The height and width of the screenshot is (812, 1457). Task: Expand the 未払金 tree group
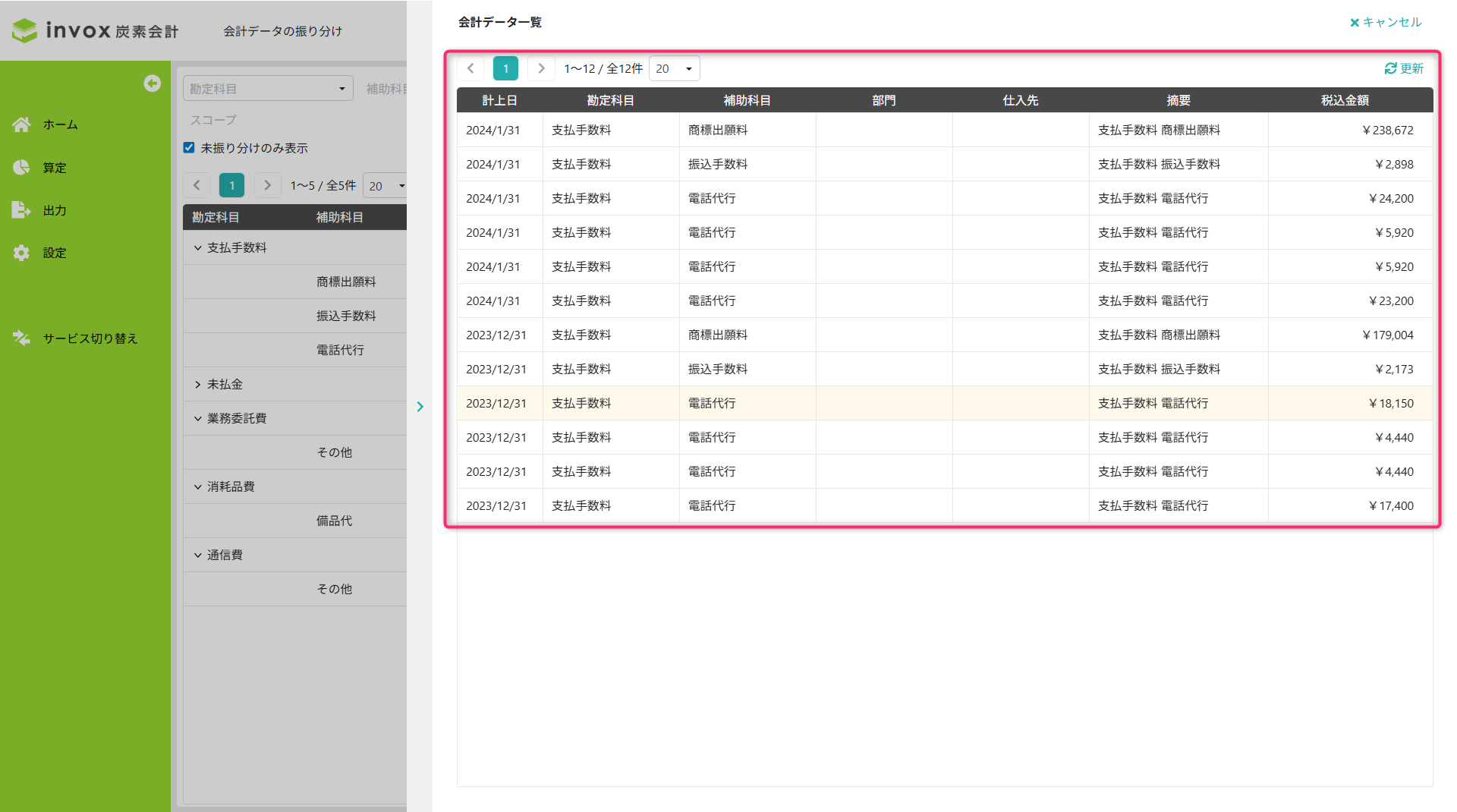click(198, 385)
